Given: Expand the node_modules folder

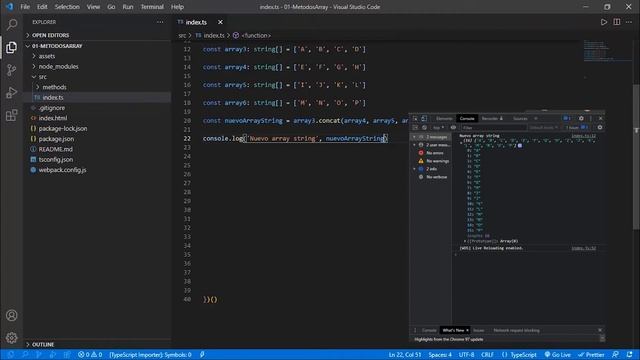Looking at the screenshot, I should [x=58, y=67].
